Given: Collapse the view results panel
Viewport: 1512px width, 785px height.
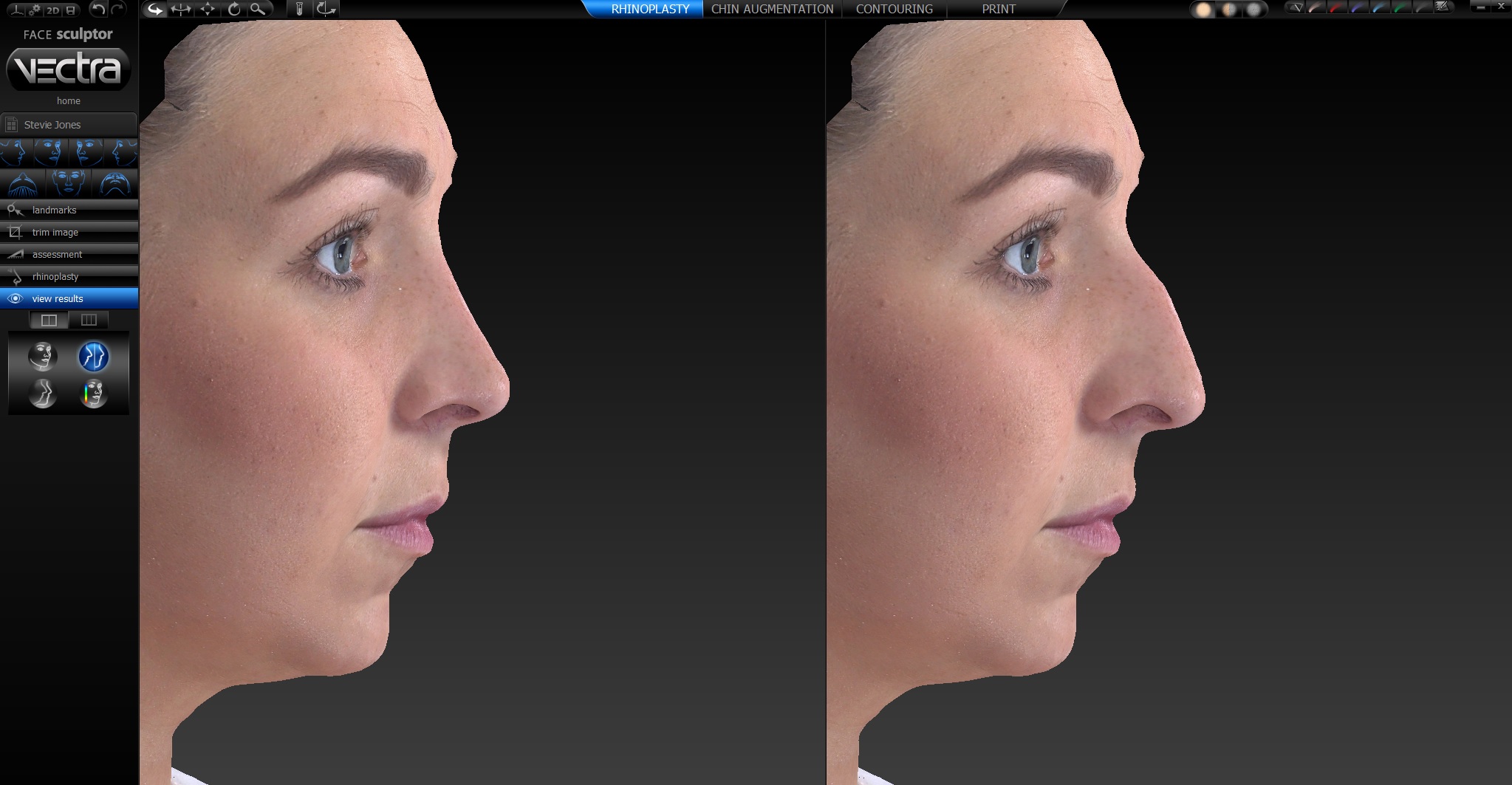Looking at the screenshot, I should point(69,298).
